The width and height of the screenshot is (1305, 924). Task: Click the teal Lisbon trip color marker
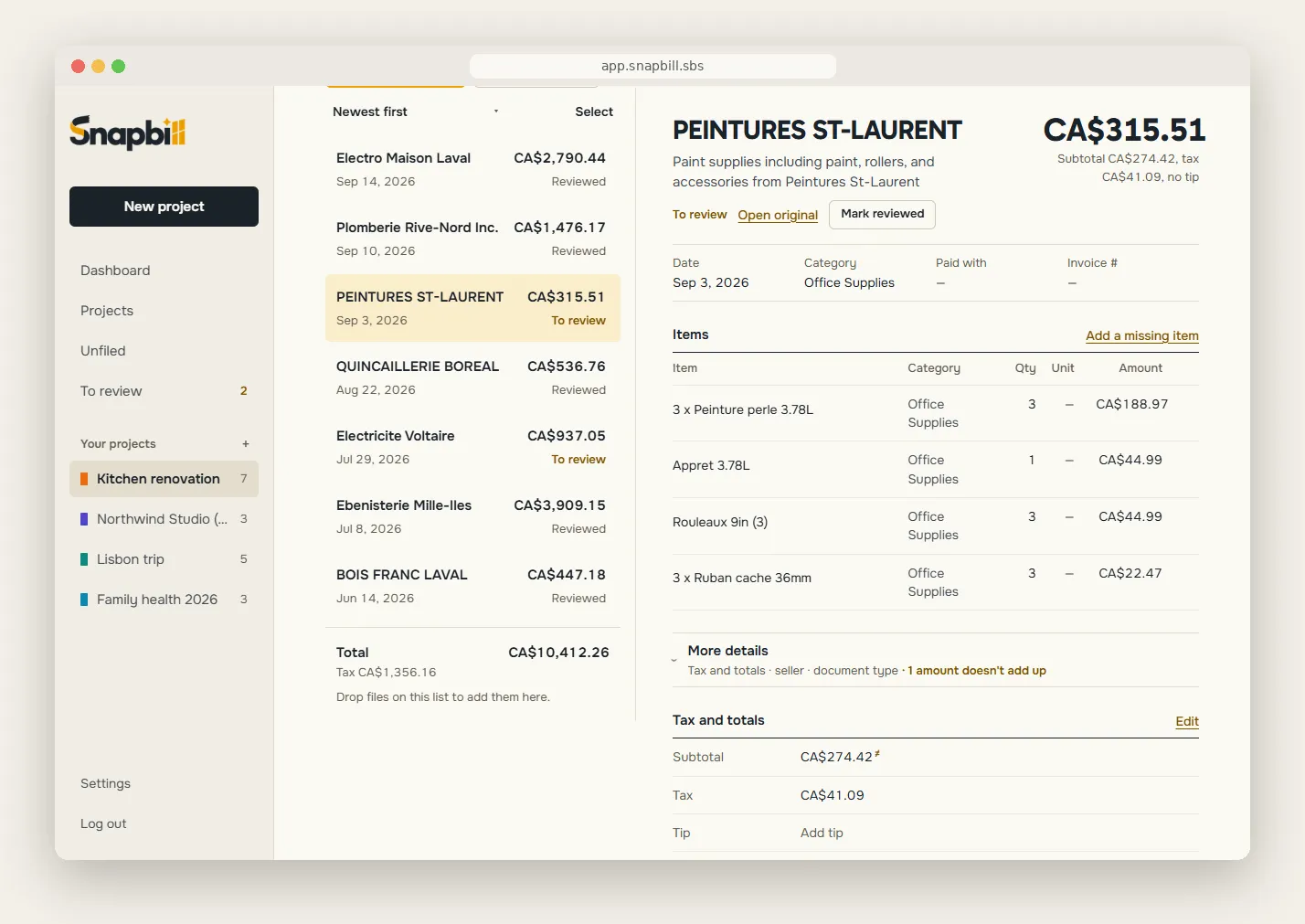[x=84, y=559]
